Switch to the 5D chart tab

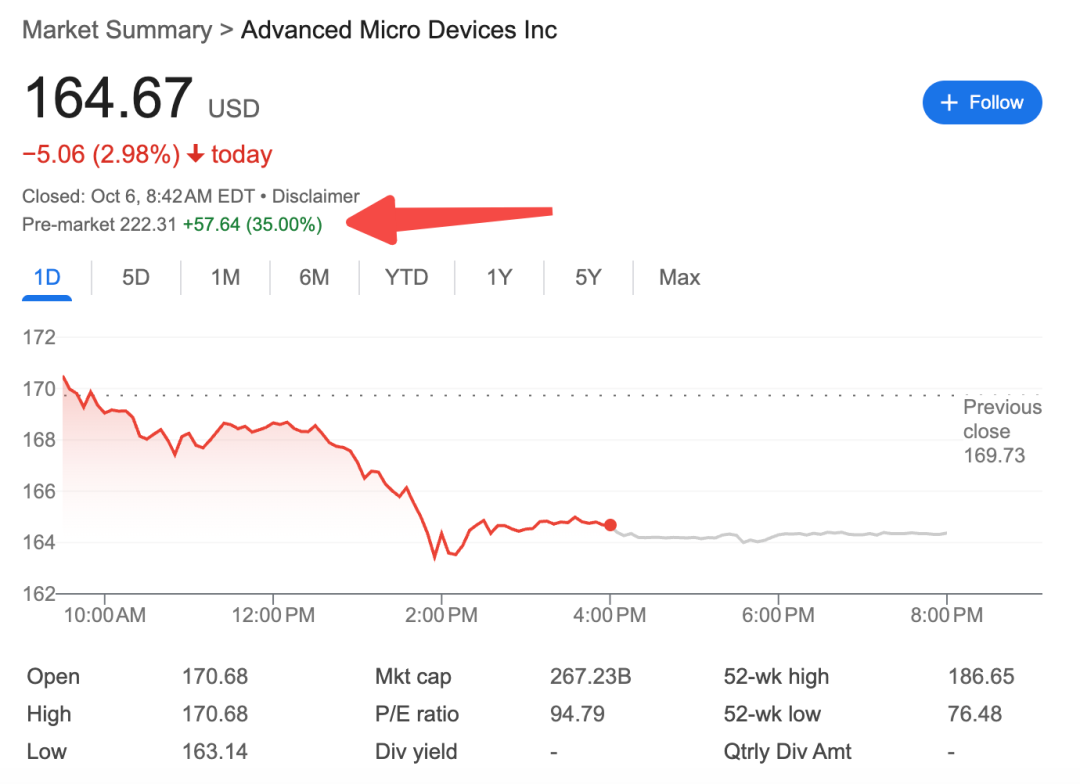pos(135,277)
